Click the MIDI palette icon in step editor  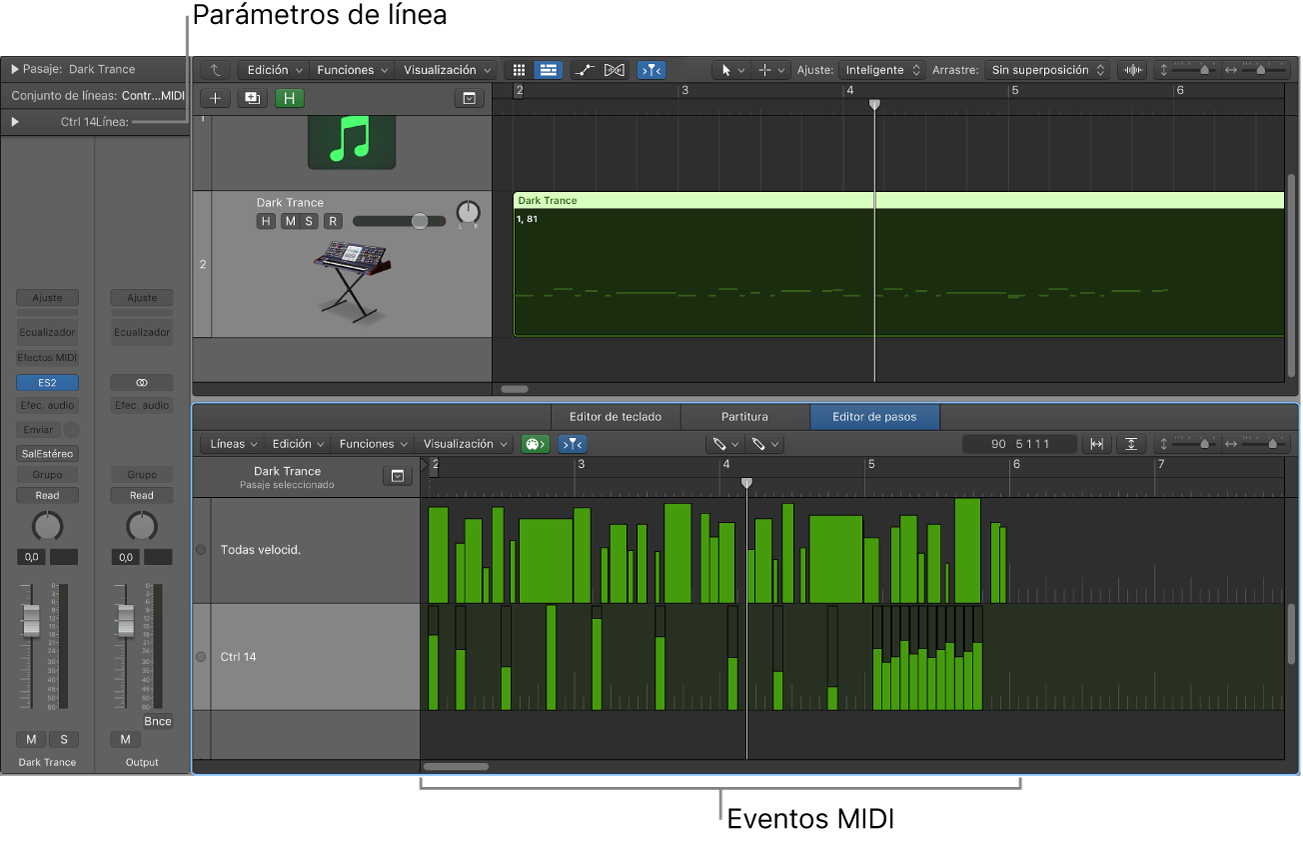(536, 444)
